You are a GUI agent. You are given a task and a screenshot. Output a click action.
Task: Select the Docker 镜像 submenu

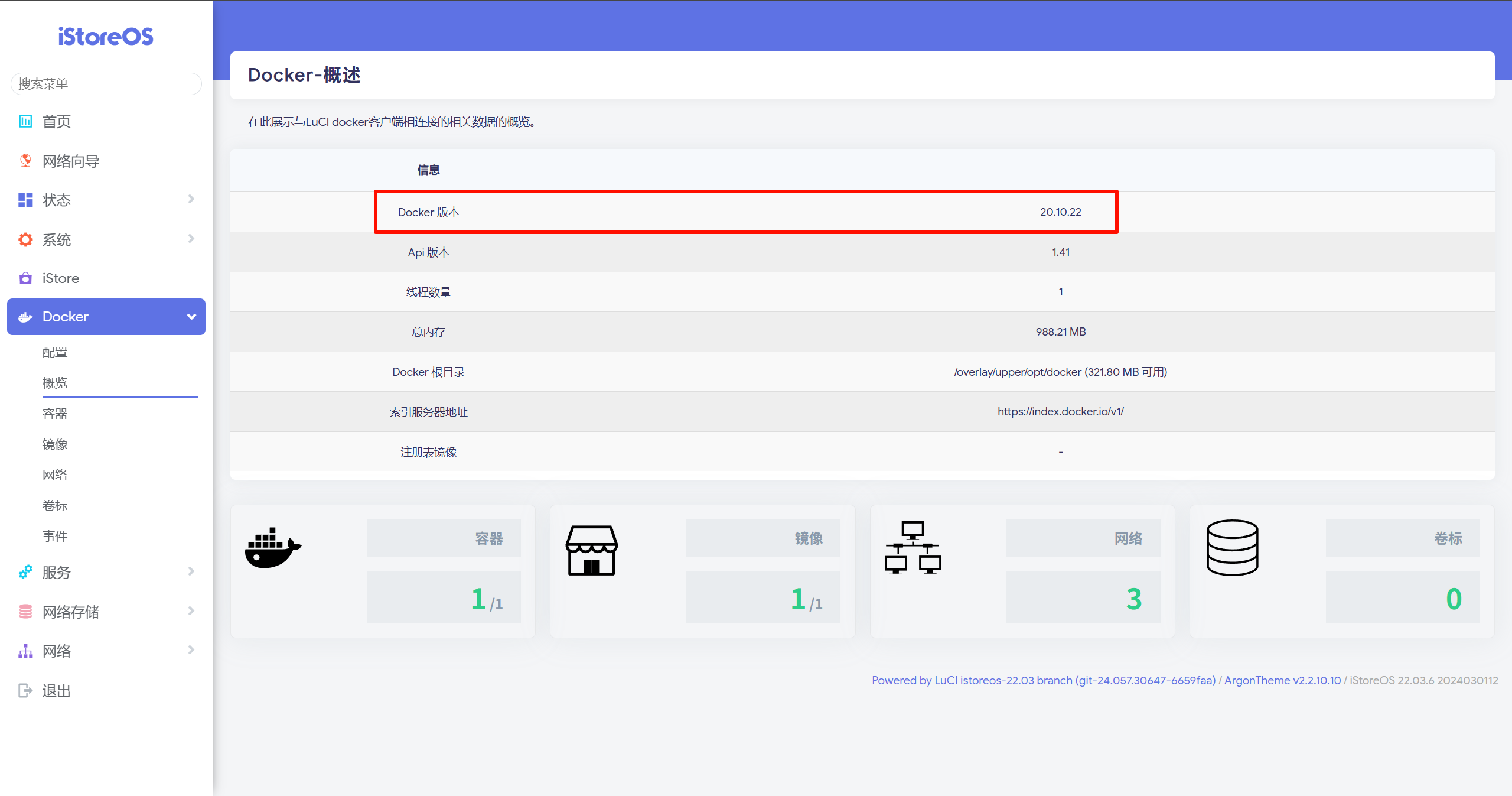[55, 444]
